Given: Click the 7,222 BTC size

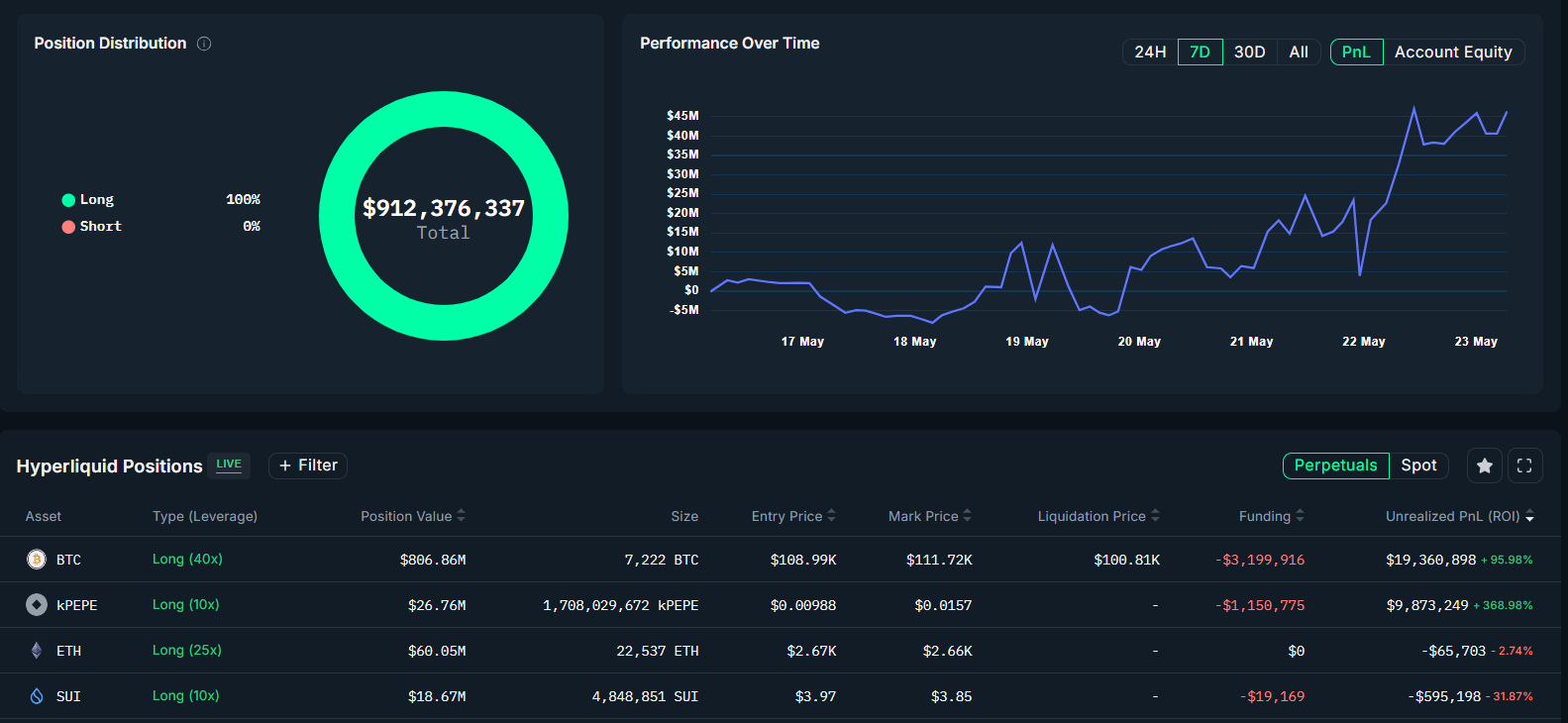Looking at the screenshot, I should click(662, 560).
